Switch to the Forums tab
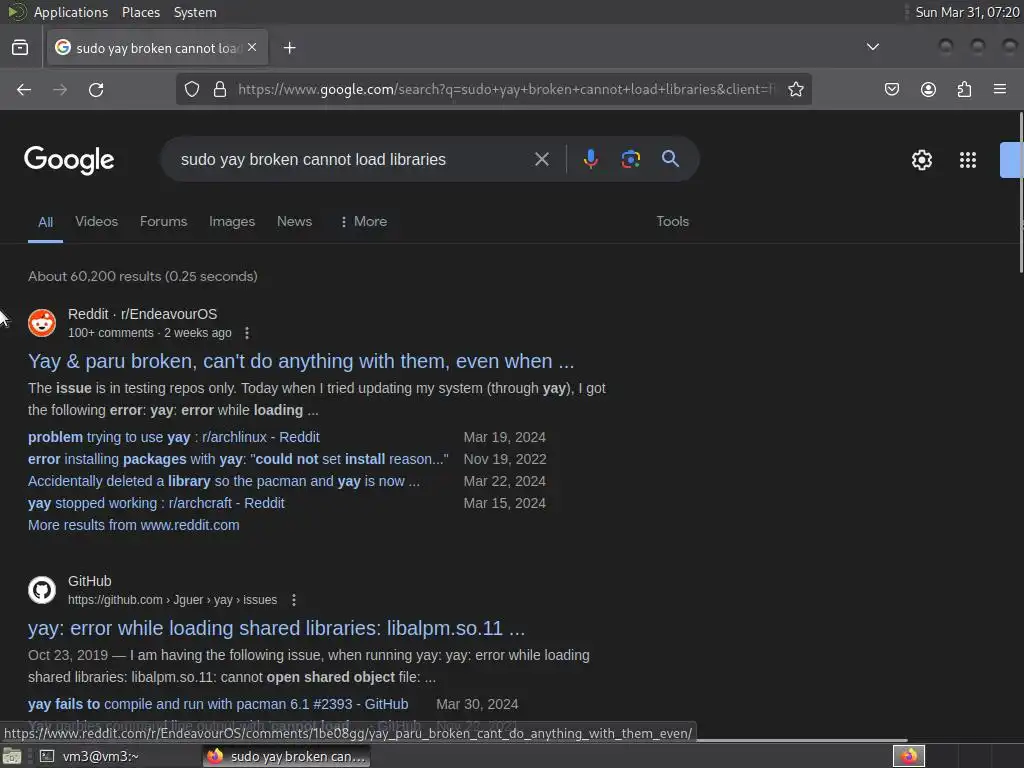Image resolution: width=1024 pixels, height=768 pixels. (x=163, y=221)
